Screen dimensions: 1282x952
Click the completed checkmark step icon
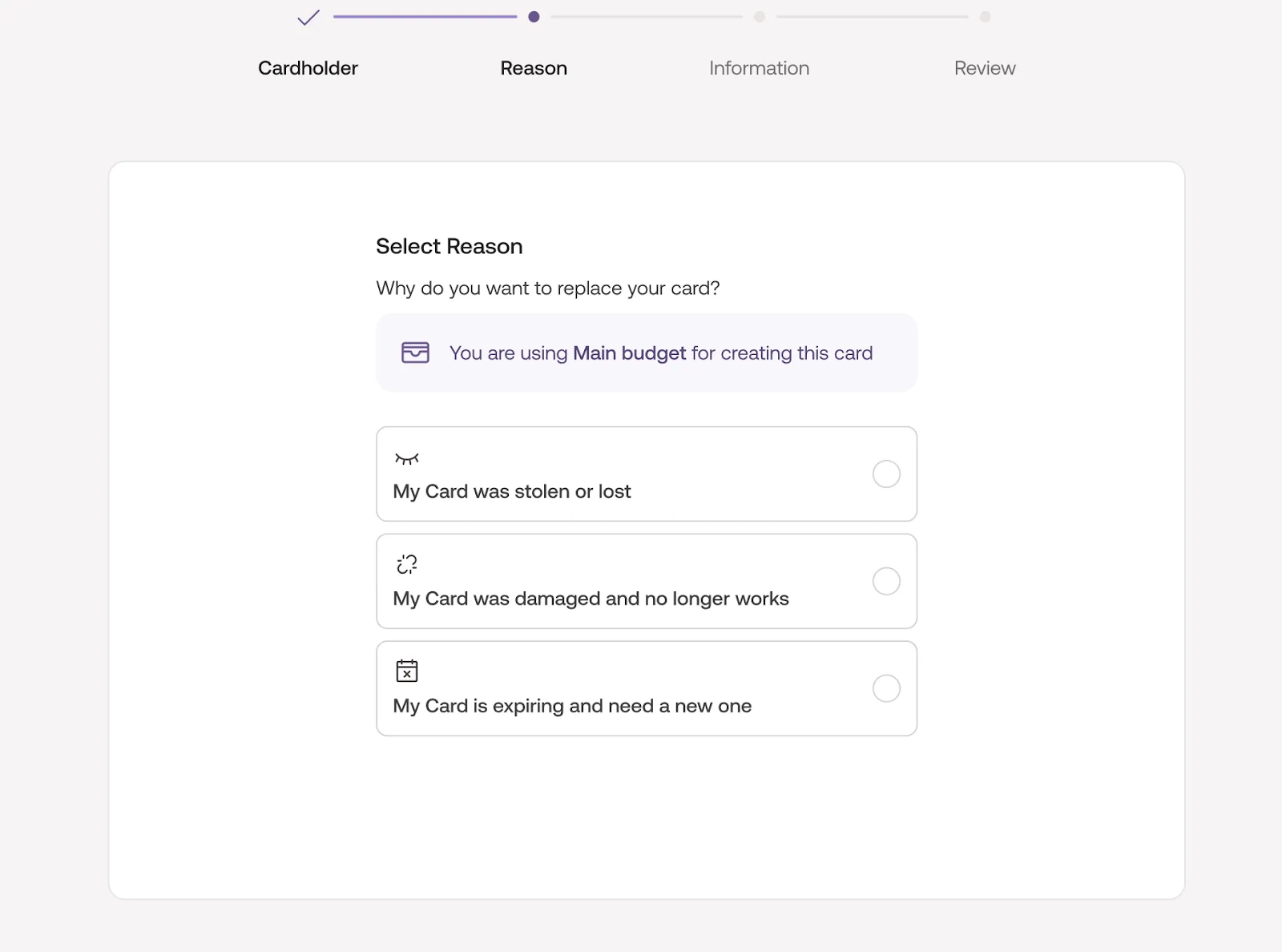pyautogui.click(x=308, y=17)
